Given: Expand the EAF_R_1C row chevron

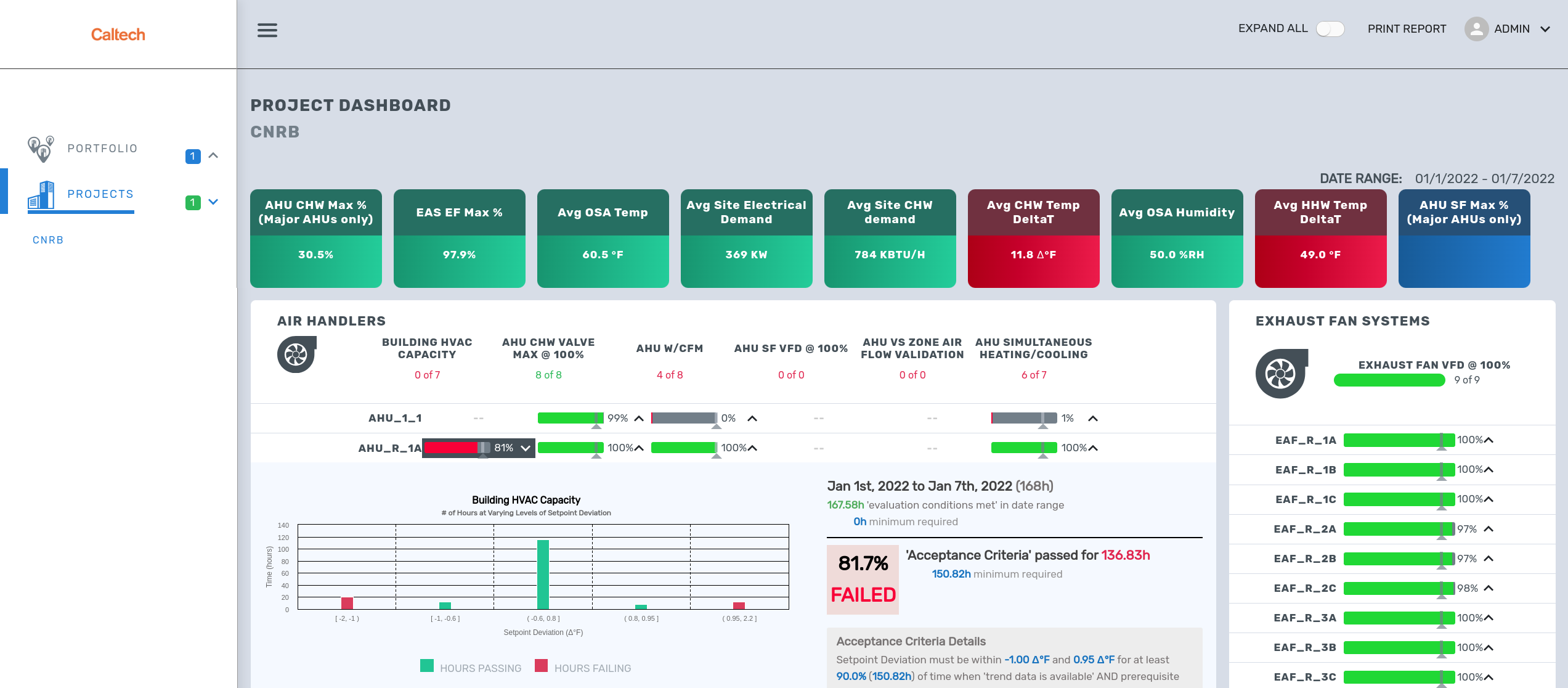Looking at the screenshot, I should 1489,499.
